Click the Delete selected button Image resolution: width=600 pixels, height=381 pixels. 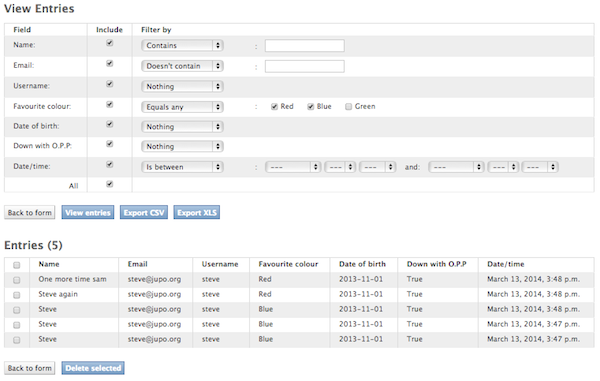[93, 368]
